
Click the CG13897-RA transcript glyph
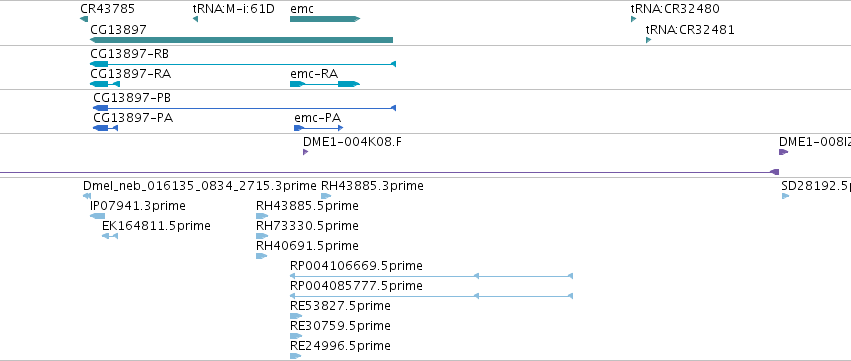pos(105,84)
